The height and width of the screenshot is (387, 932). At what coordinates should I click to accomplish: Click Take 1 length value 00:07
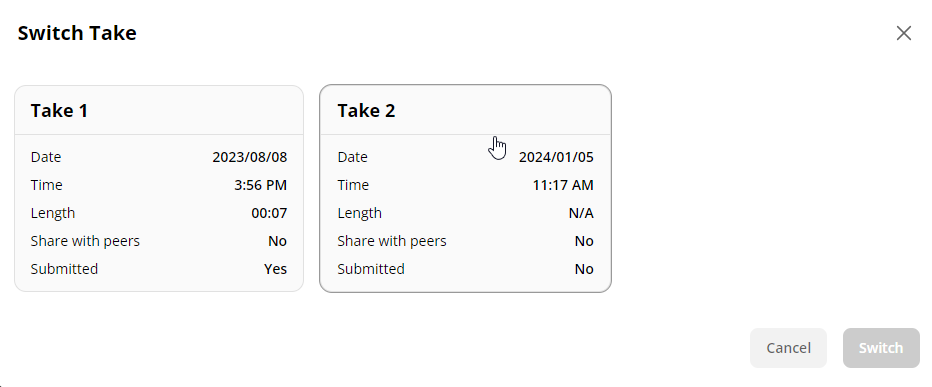269,213
